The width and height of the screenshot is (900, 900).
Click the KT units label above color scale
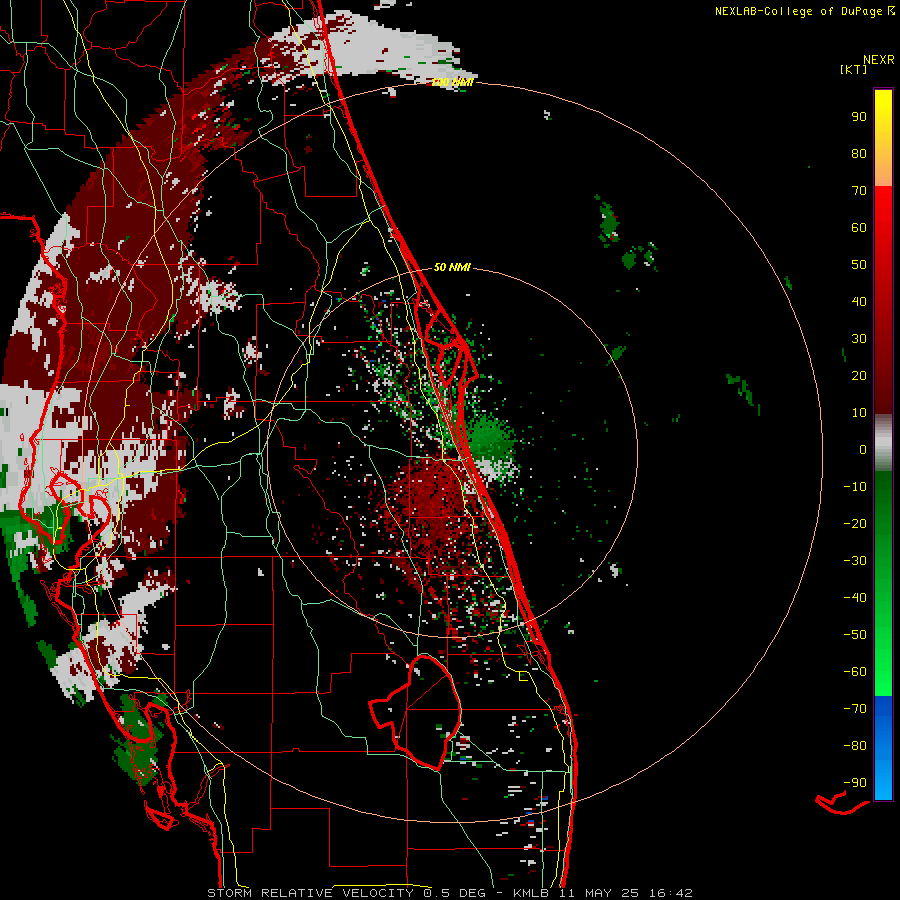[854, 69]
